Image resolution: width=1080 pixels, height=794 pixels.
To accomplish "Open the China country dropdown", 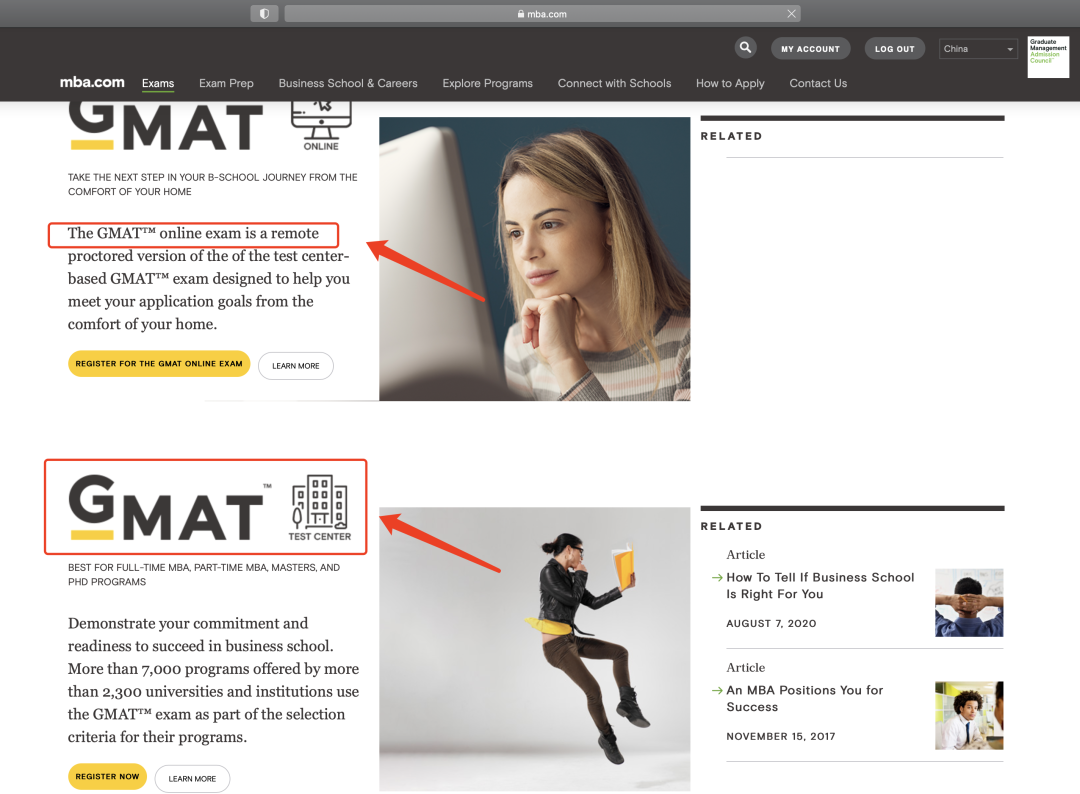I will pos(978,49).
